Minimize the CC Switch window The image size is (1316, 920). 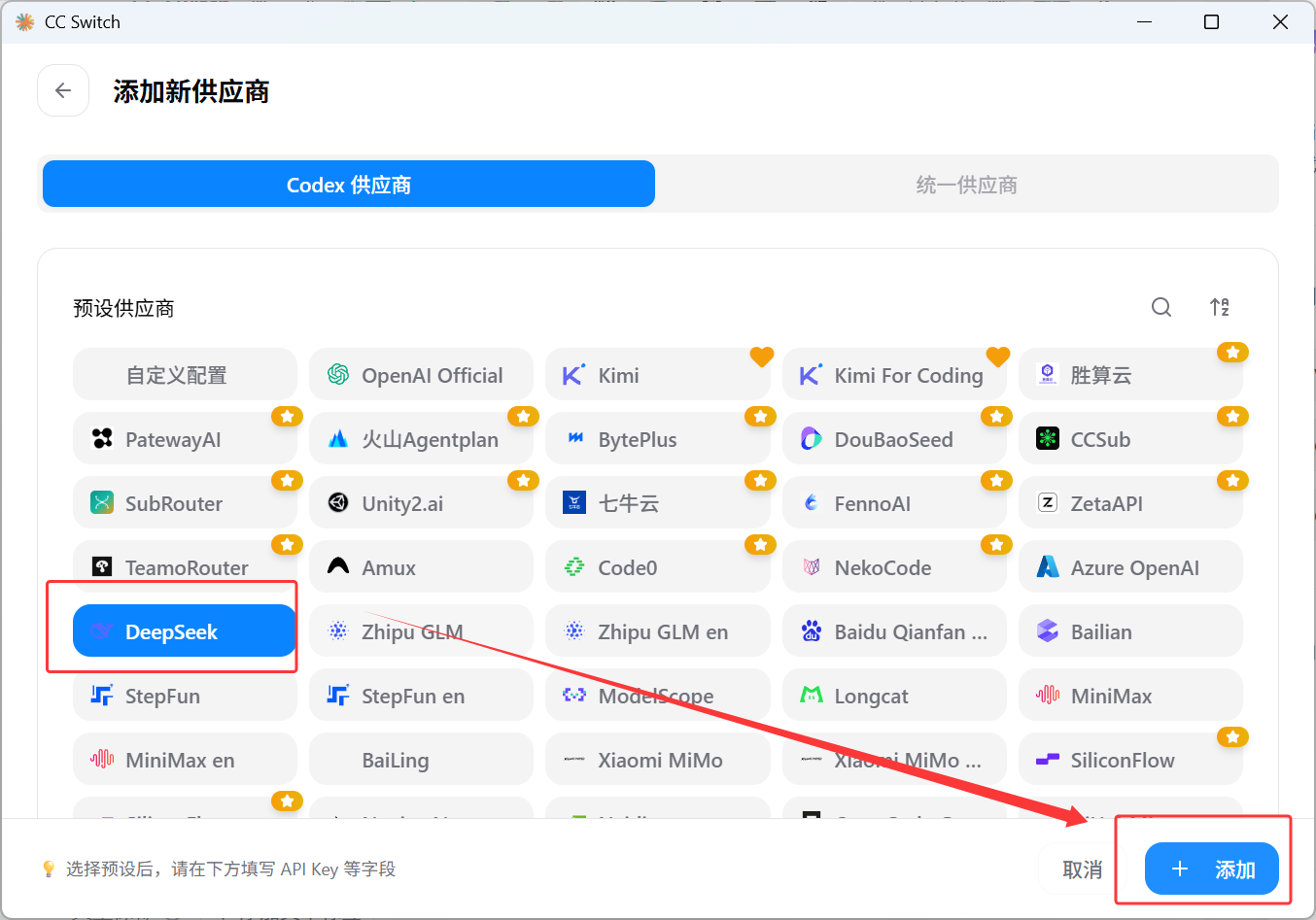[1145, 21]
